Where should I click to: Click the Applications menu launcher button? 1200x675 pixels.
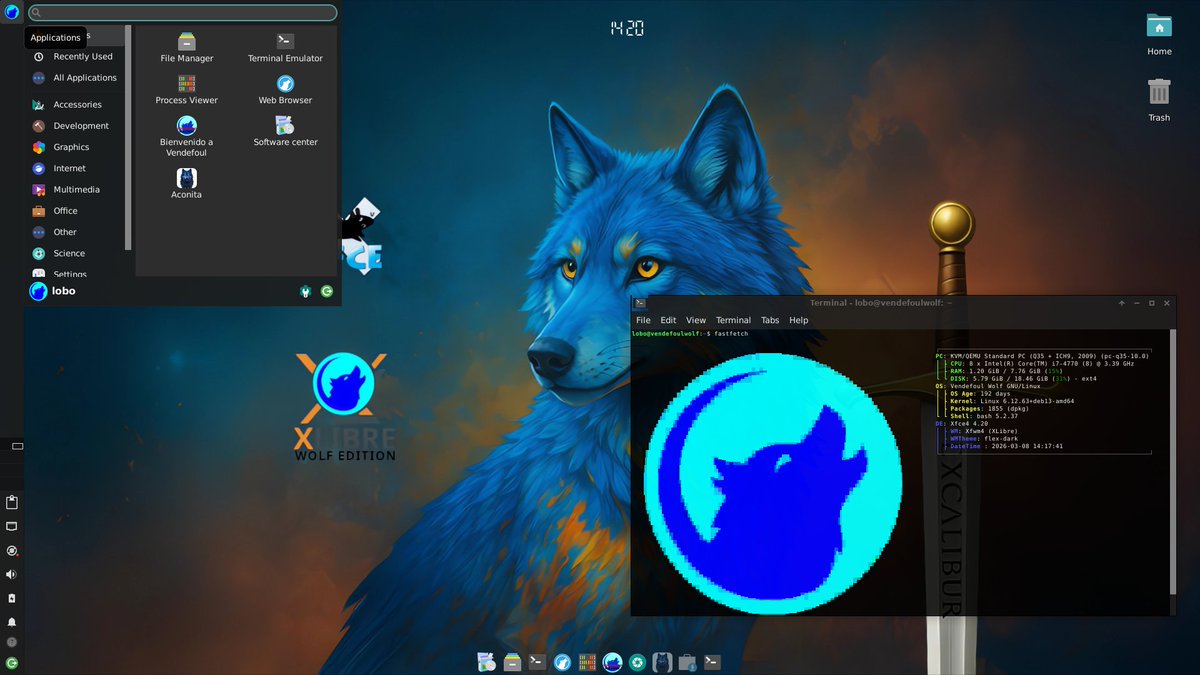tap(12, 12)
